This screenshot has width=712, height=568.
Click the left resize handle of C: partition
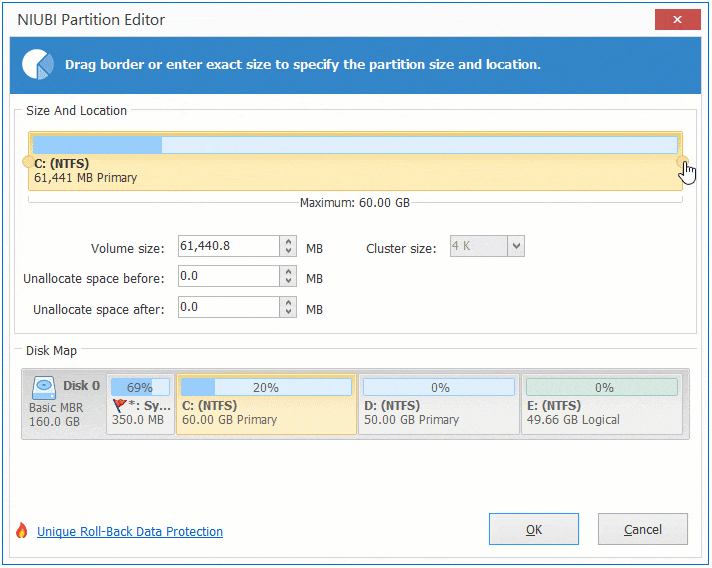pyautogui.click(x=27, y=161)
